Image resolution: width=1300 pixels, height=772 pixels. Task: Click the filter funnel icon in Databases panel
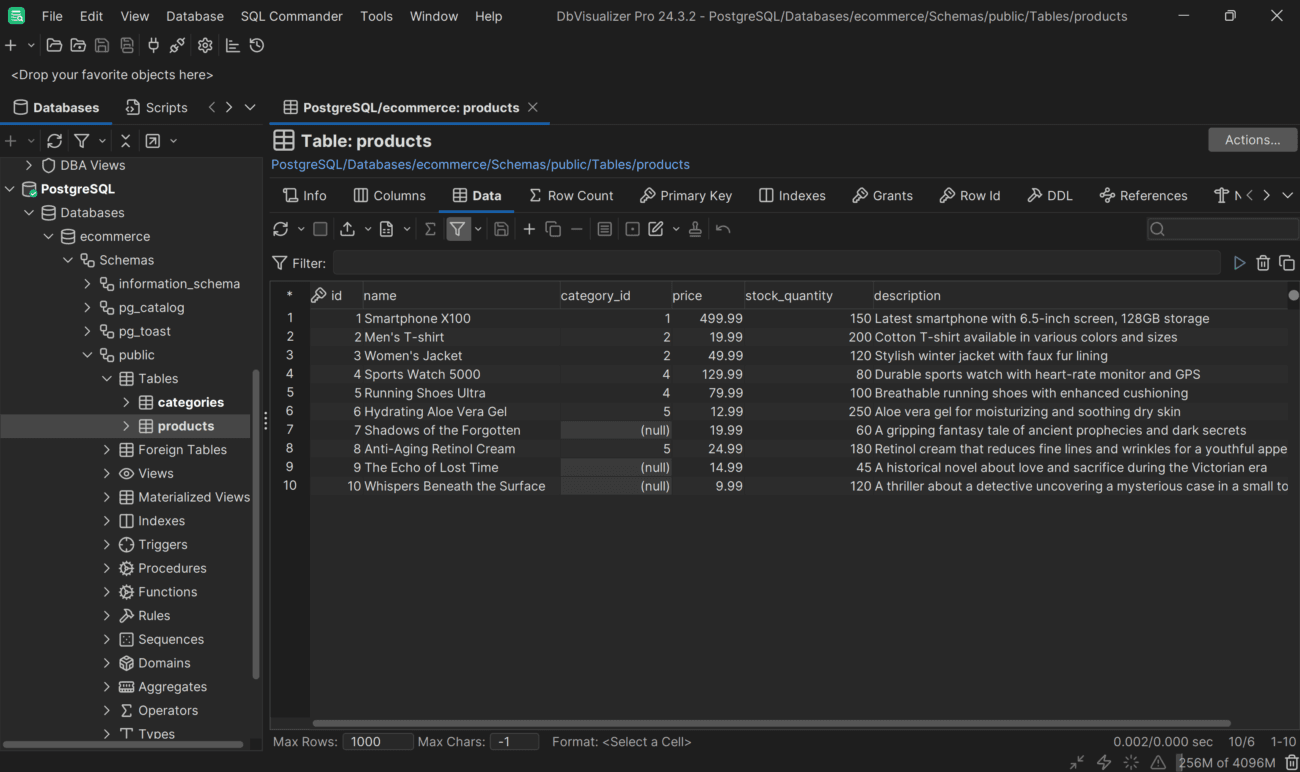82,141
